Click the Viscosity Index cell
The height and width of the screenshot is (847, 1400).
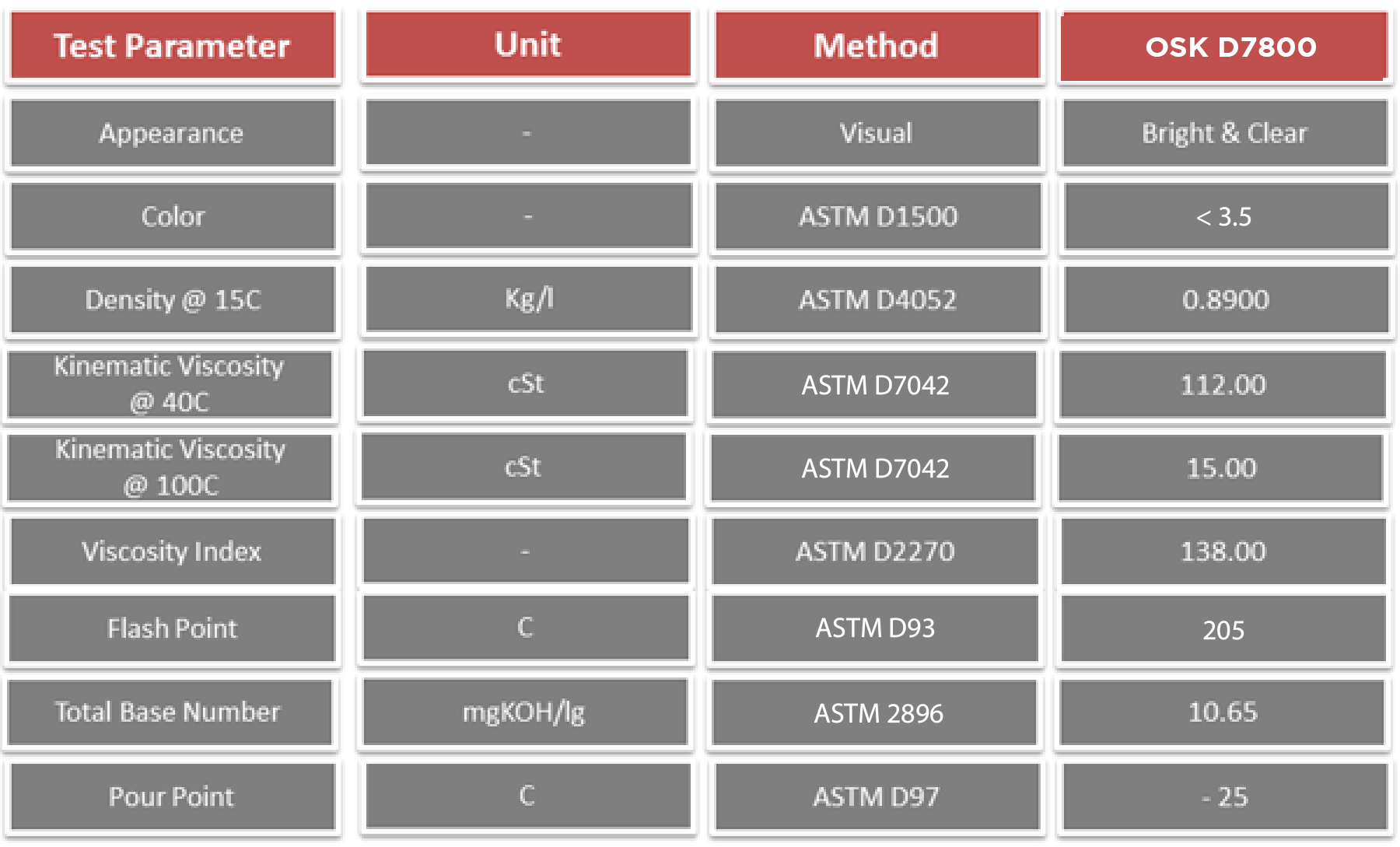tap(172, 551)
